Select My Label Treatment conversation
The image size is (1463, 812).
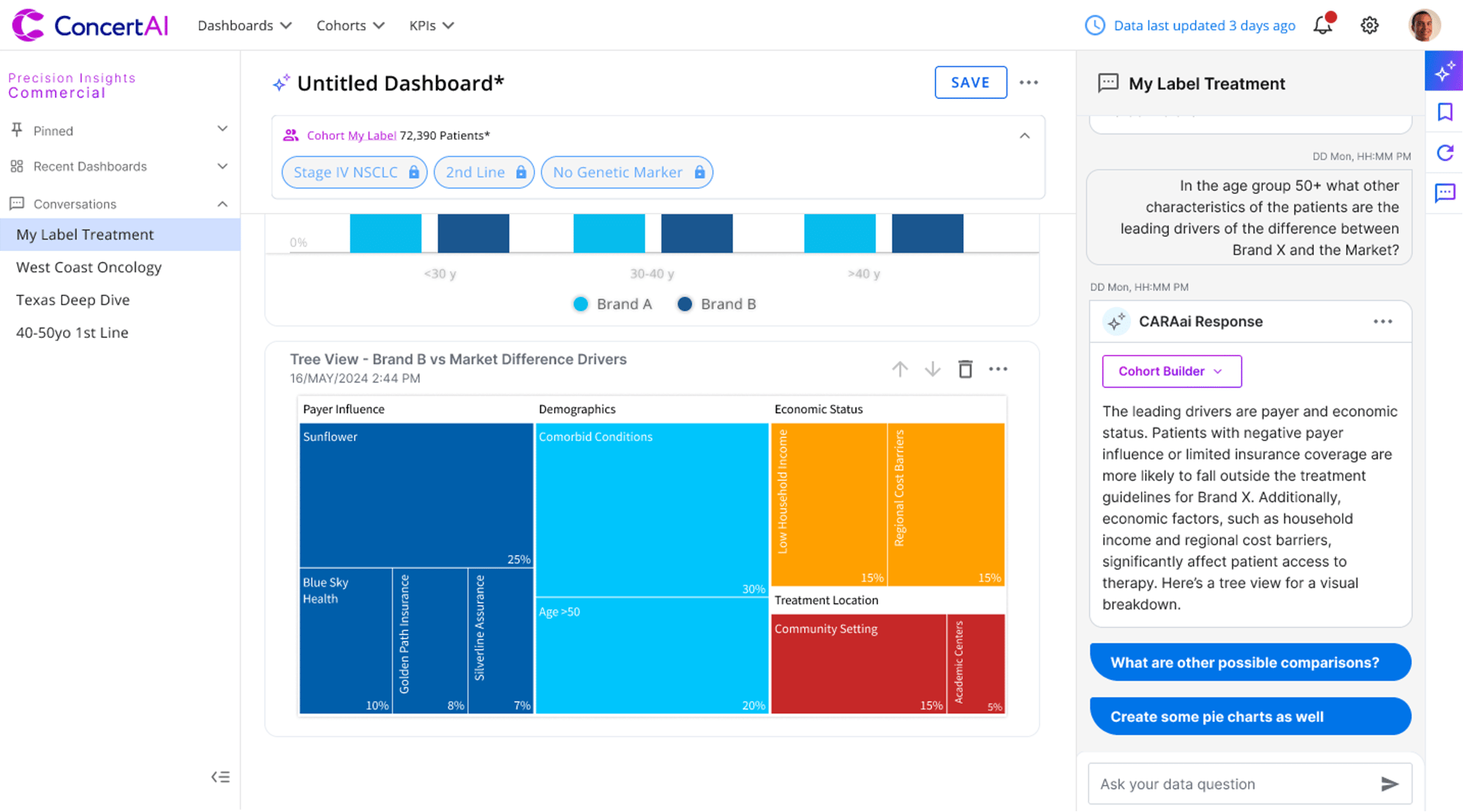click(x=120, y=235)
